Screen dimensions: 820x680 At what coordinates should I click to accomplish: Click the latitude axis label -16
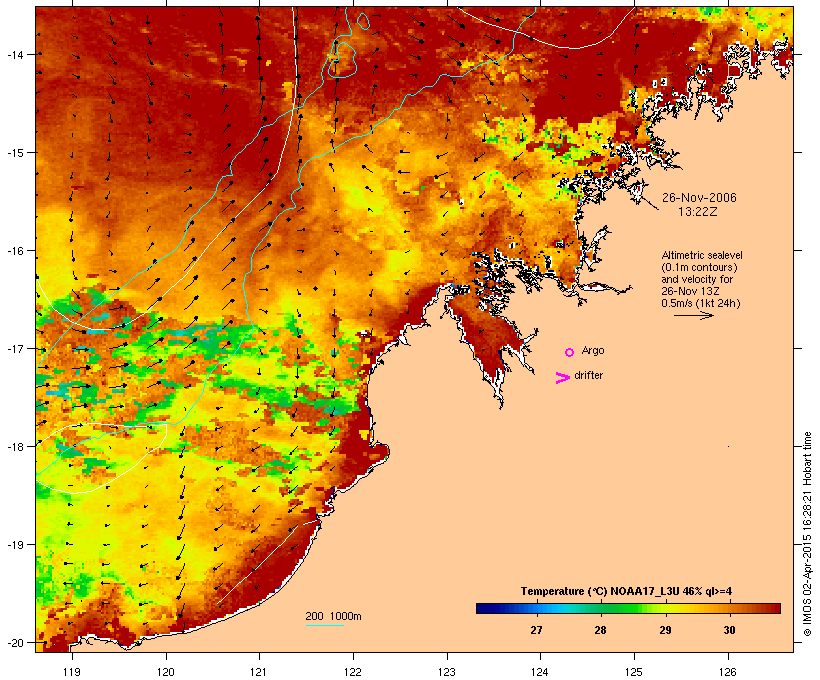15,251
